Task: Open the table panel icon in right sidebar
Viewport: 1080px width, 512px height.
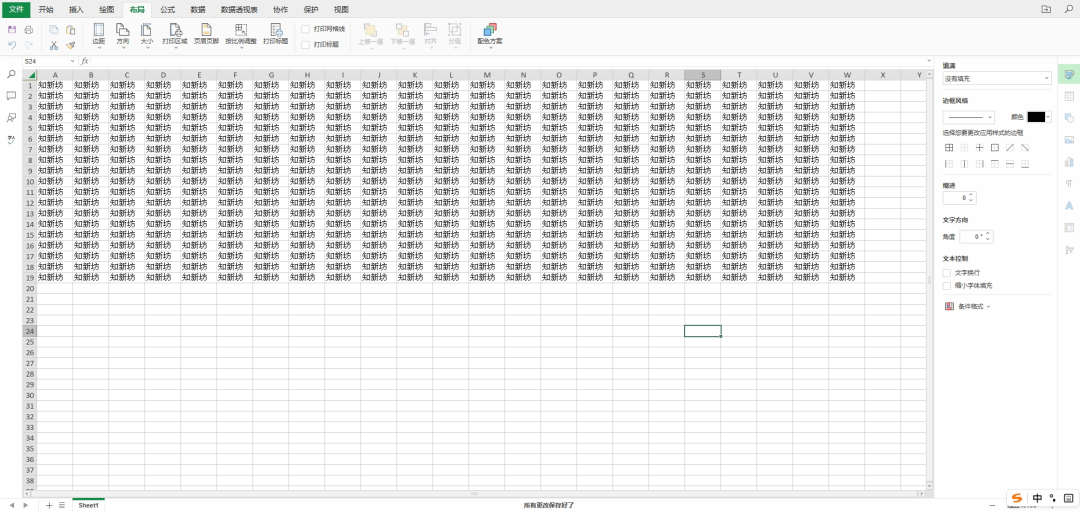Action: tap(1069, 96)
